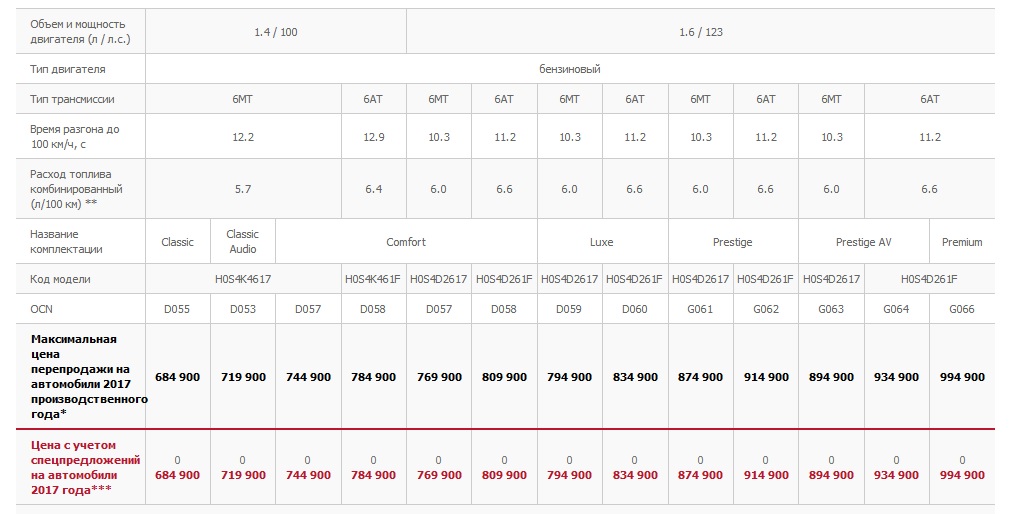Click the бензиновый engine type cell
This screenshot has width=1010, height=514.
pos(569,69)
